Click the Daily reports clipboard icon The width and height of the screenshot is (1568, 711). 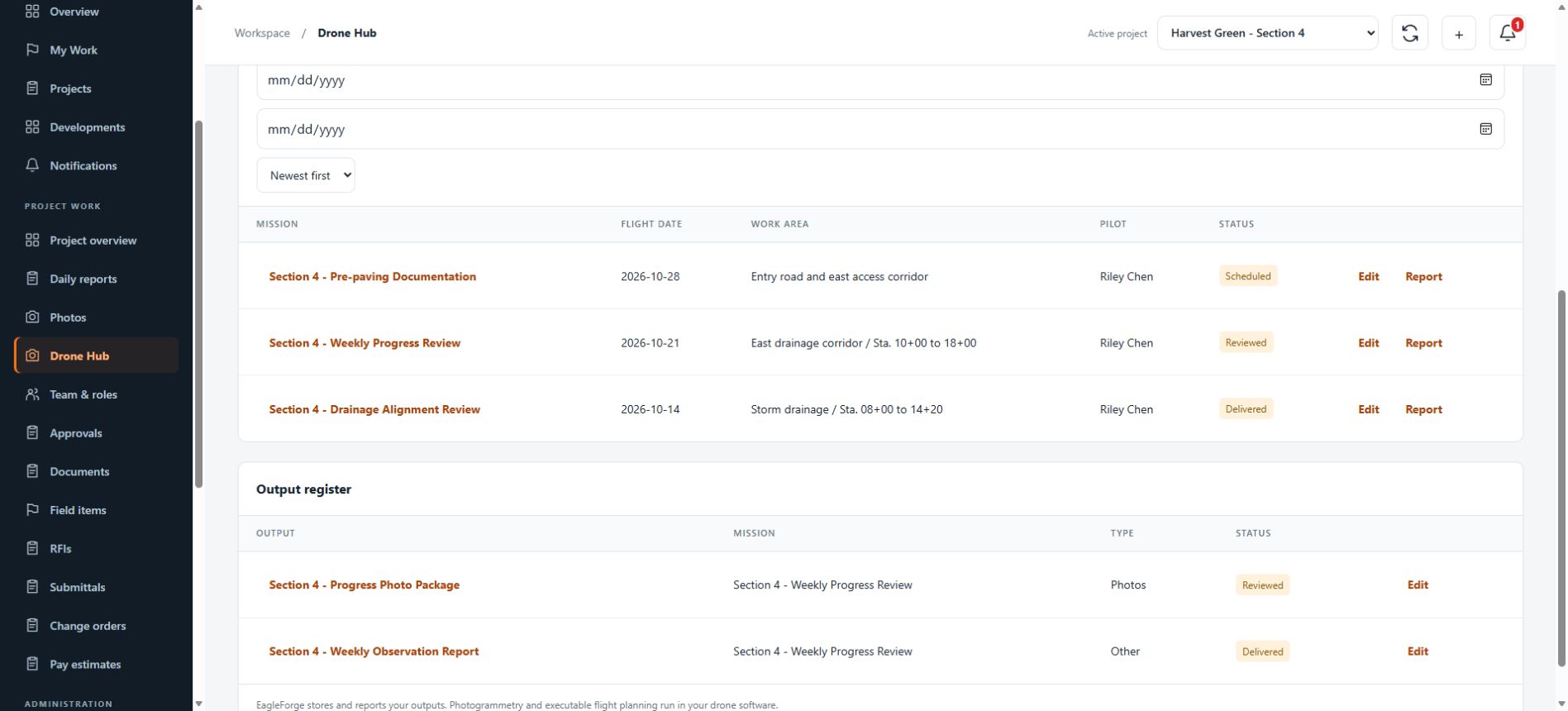[32, 279]
